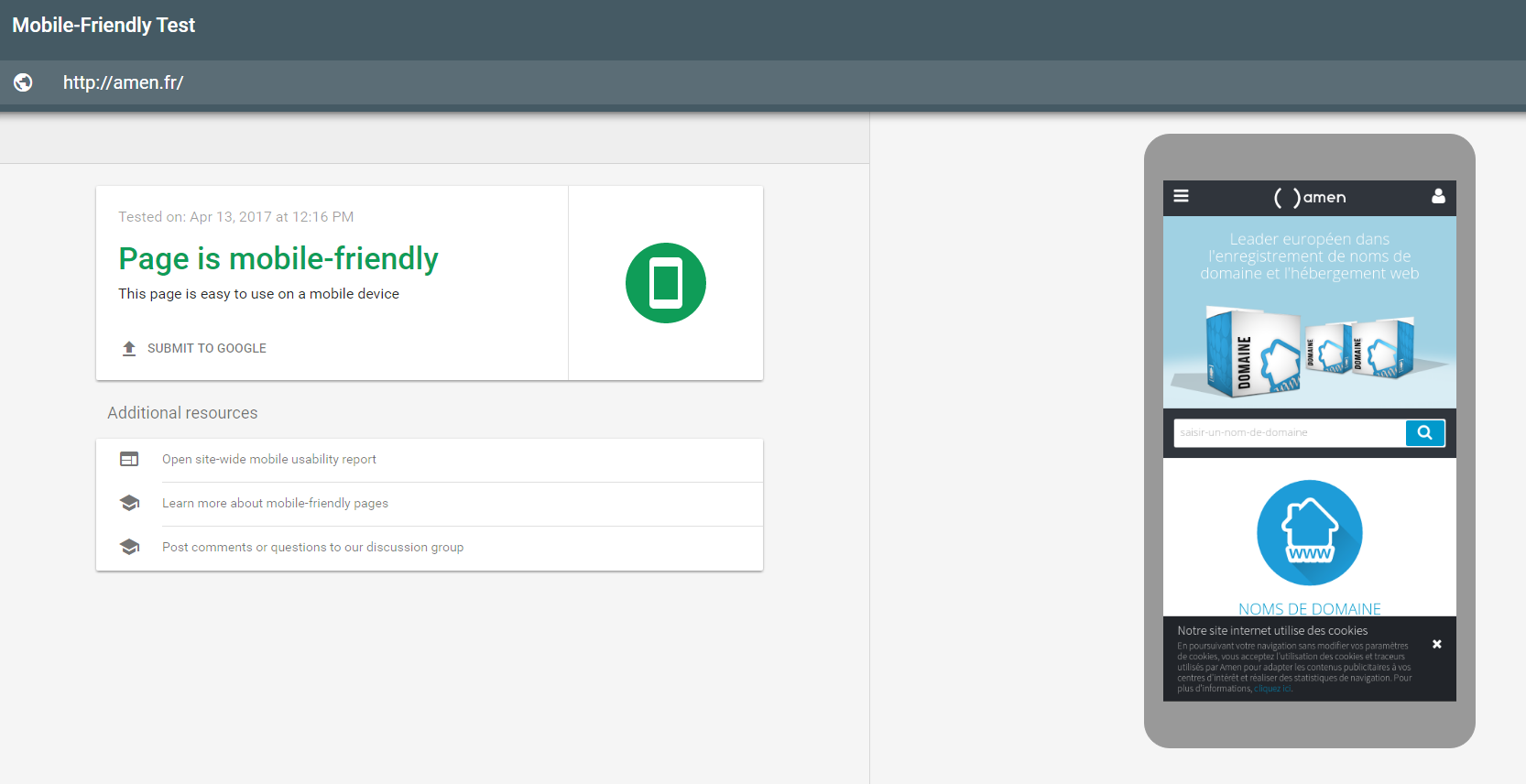
Task: Click the usability report window icon
Action: pos(129,459)
